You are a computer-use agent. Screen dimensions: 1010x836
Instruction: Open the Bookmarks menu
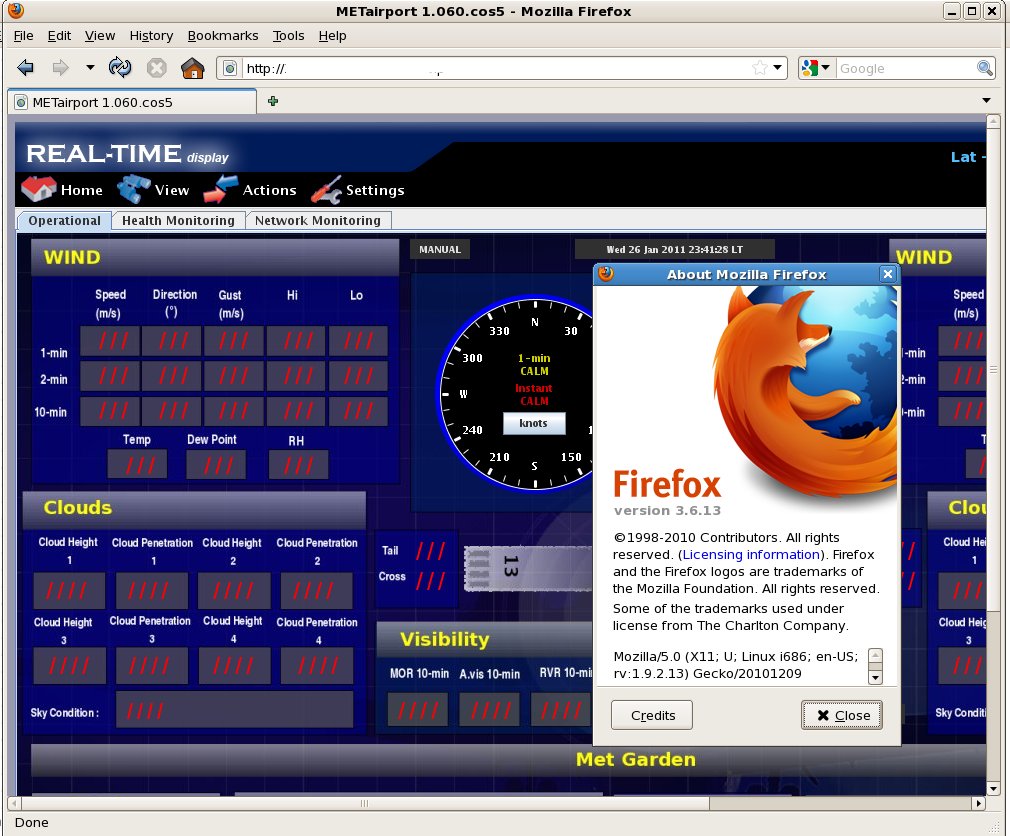pos(222,35)
